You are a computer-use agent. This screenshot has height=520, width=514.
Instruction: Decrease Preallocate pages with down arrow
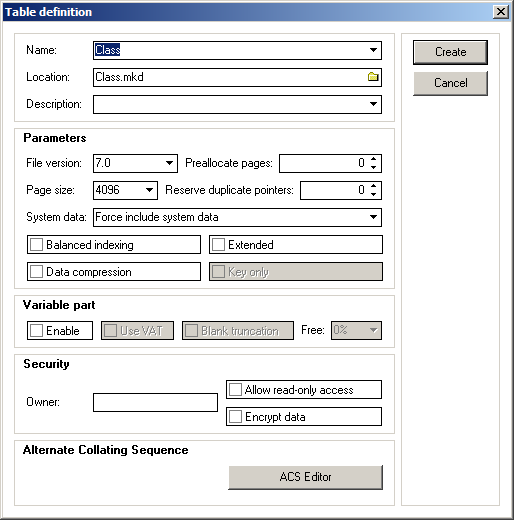click(x=374, y=167)
